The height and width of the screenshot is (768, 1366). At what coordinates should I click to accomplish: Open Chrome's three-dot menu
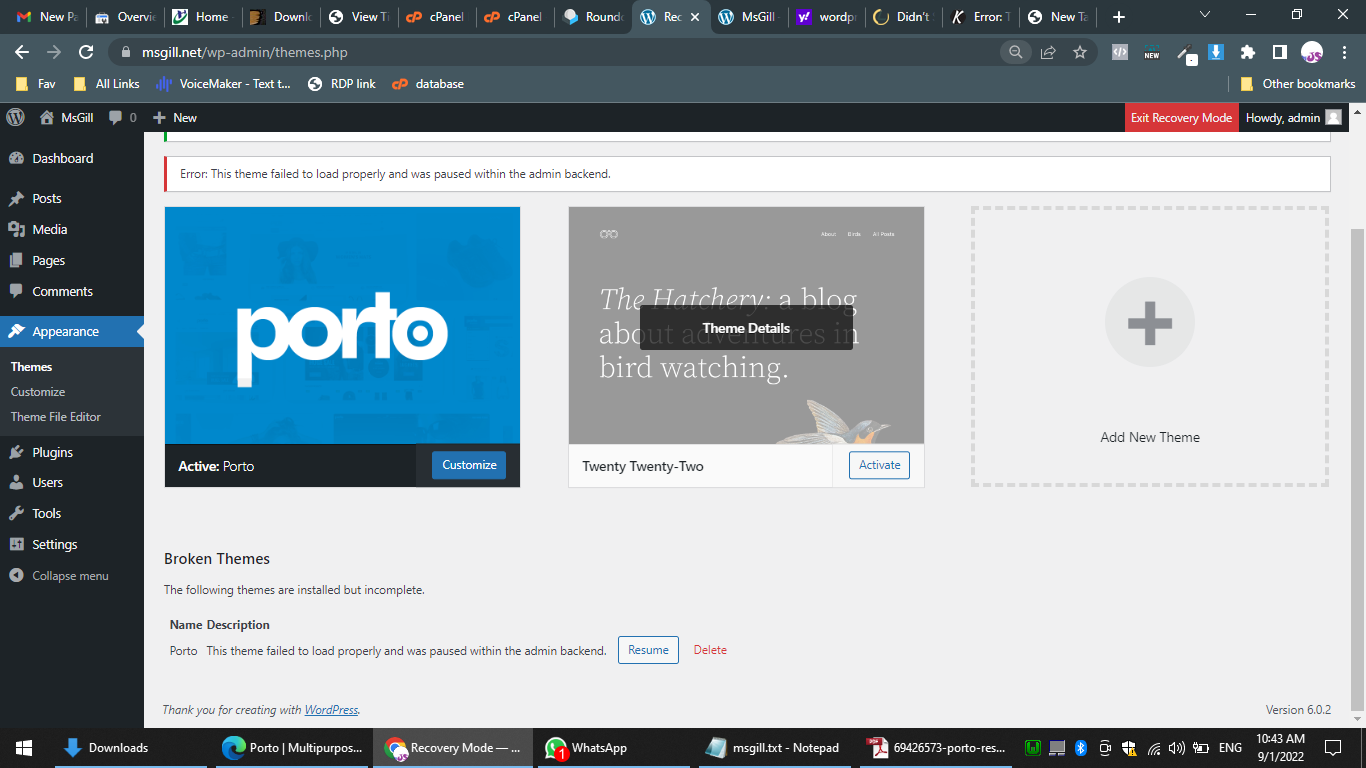click(x=1344, y=52)
